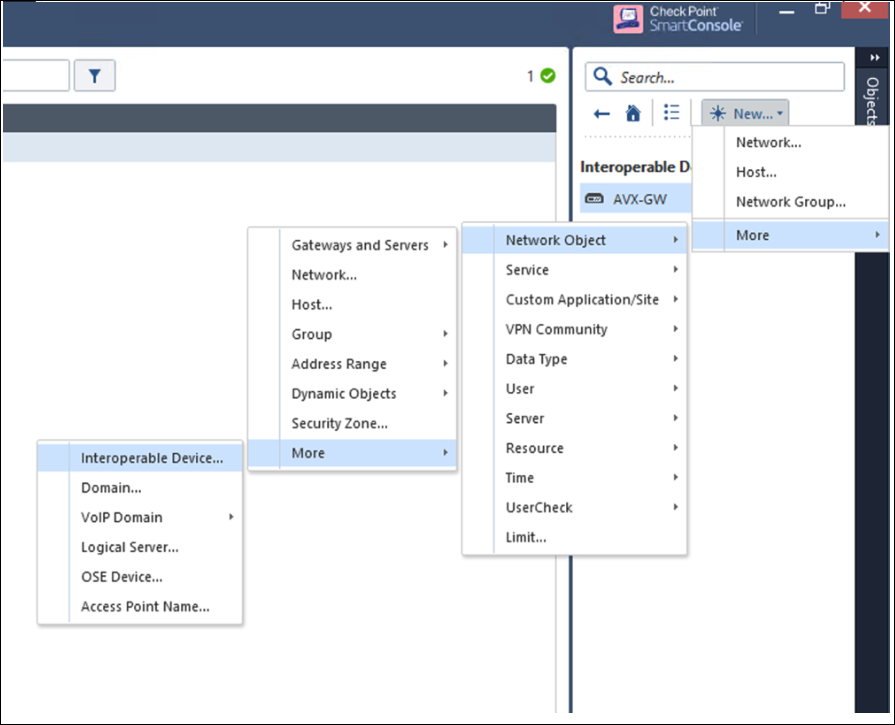Click the green checkmark status icon
Viewport: 895px width, 725px height.
(547, 76)
